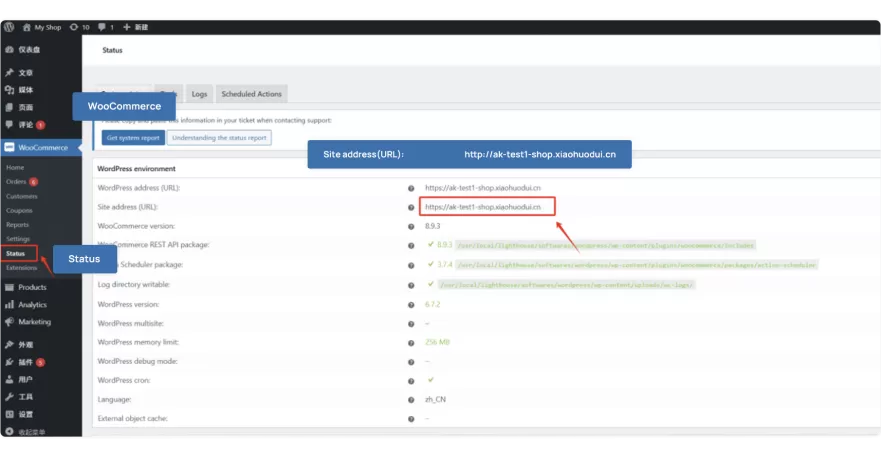
Task: Select the Status submenu item
Action: pos(16,254)
